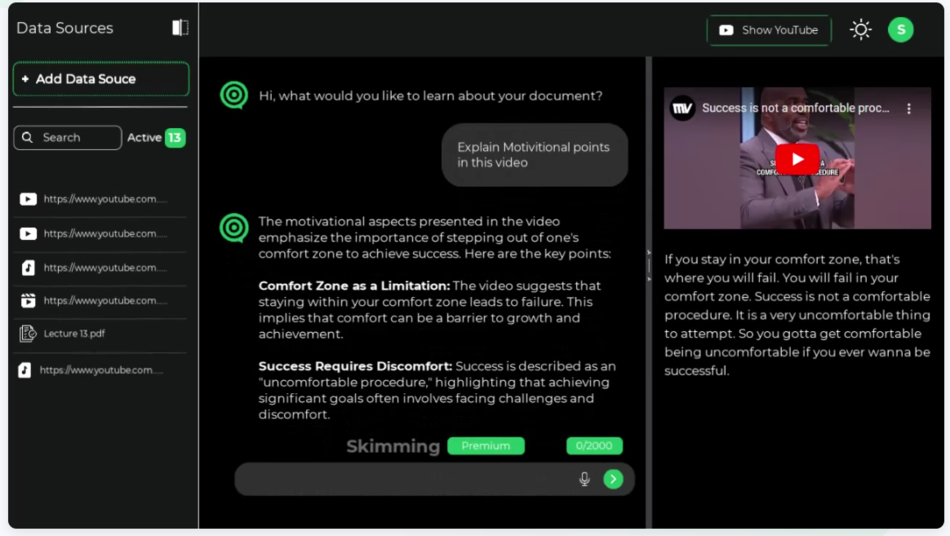Open the user profile avatar 'S'

click(x=900, y=30)
